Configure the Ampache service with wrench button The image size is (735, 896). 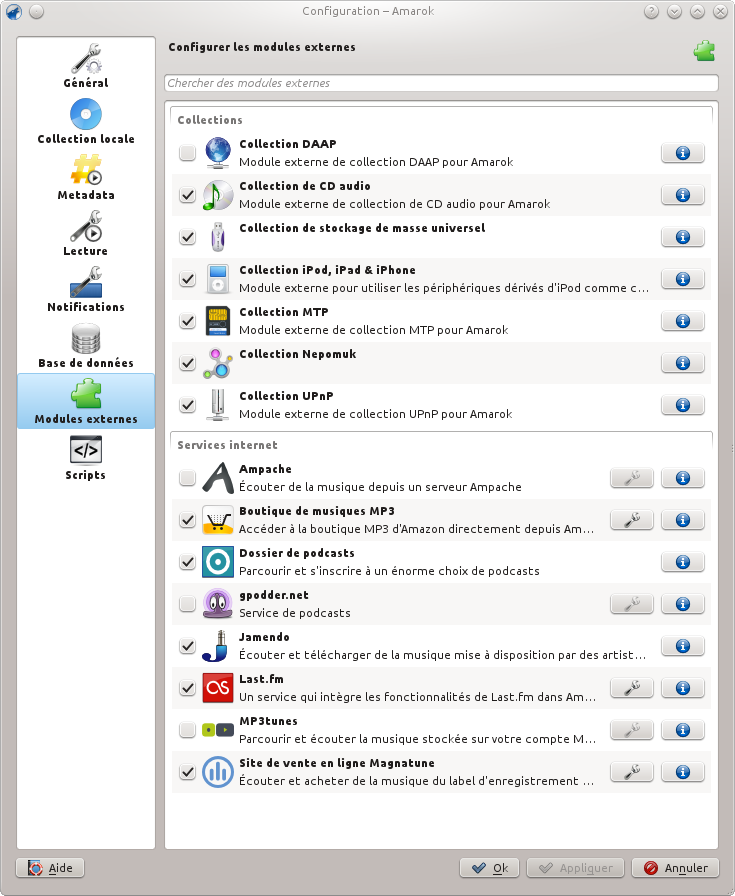click(x=632, y=478)
